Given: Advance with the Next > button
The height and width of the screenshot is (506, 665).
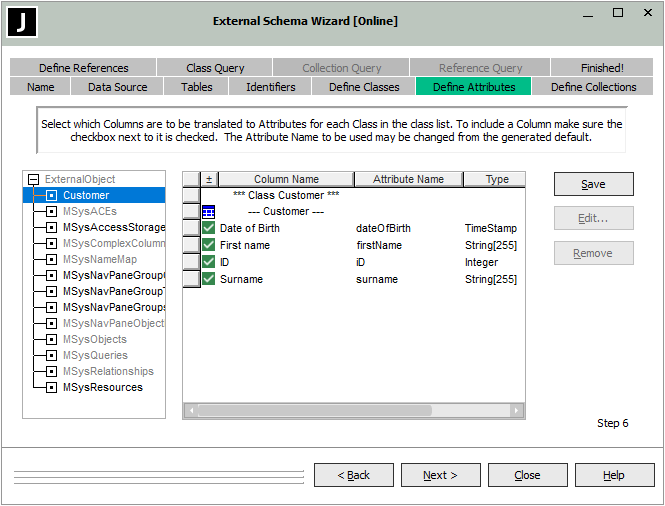Looking at the screenshot, I should (x=441, y=475).
